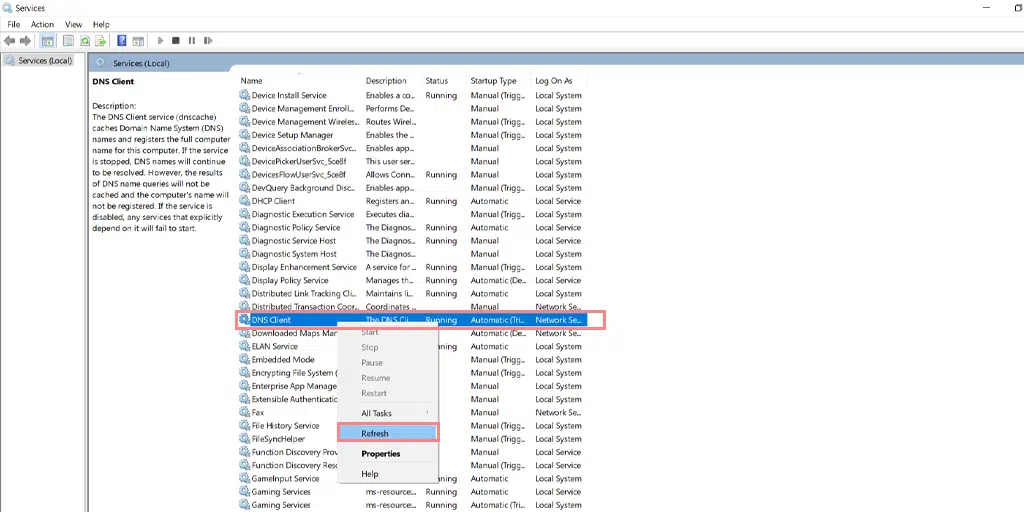Click the gear icon beside DHCP Client

(x=245, y=201)
